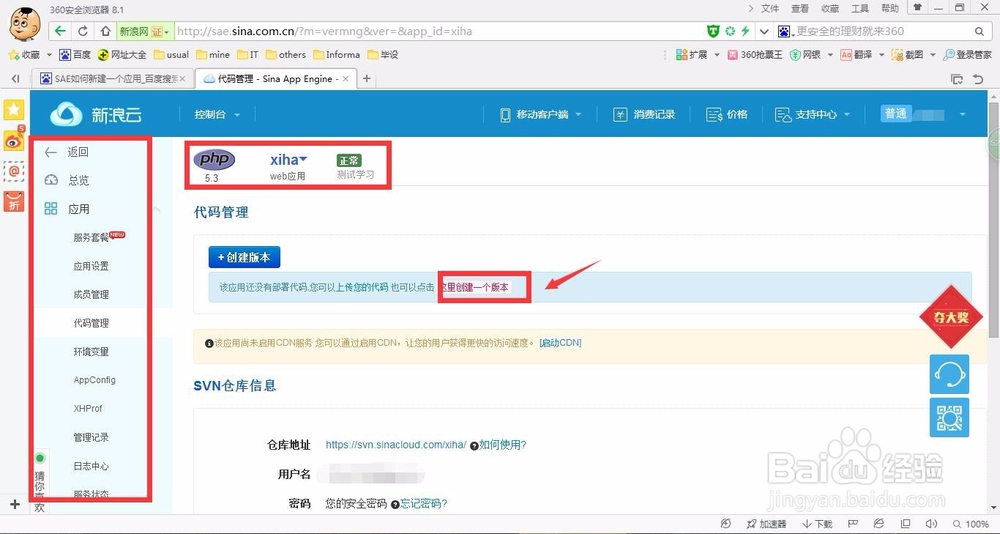Open the QR code scan button
The width and height of the screenshot is (1000, 534).
950,417
